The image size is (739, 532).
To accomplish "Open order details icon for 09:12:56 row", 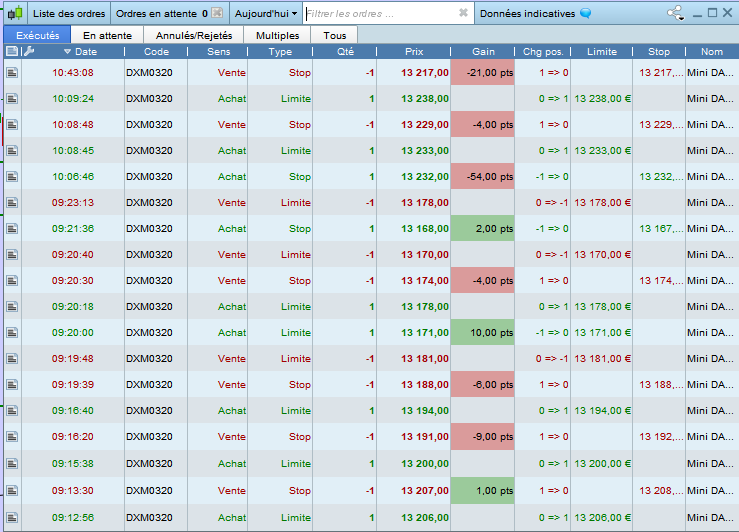I will click(12, 517).
